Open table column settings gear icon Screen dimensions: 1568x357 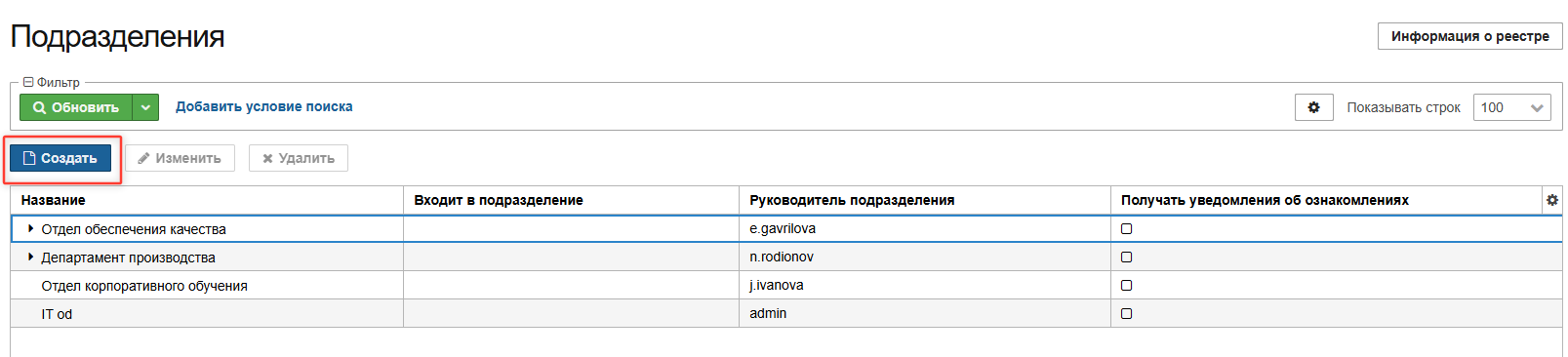1552,200
